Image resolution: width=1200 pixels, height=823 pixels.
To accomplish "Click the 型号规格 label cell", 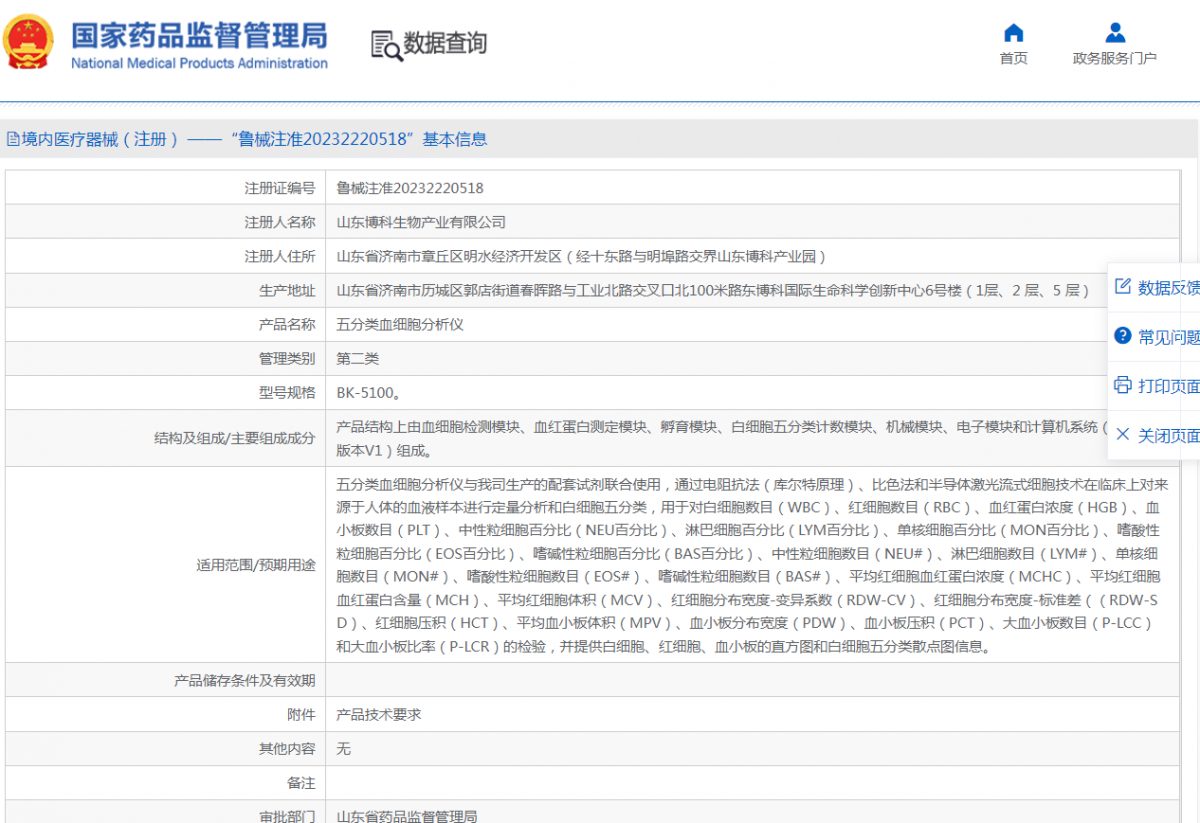I will tap(166, 393).
